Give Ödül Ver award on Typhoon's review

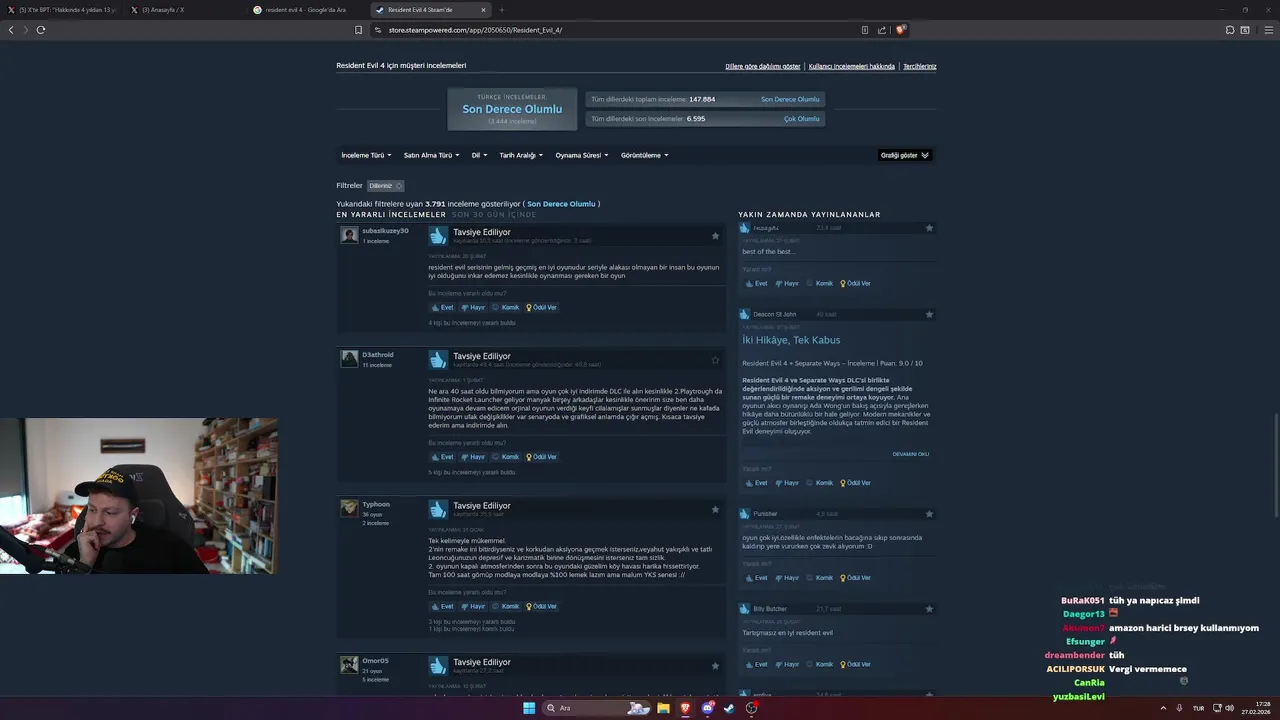tap(541, 607)
